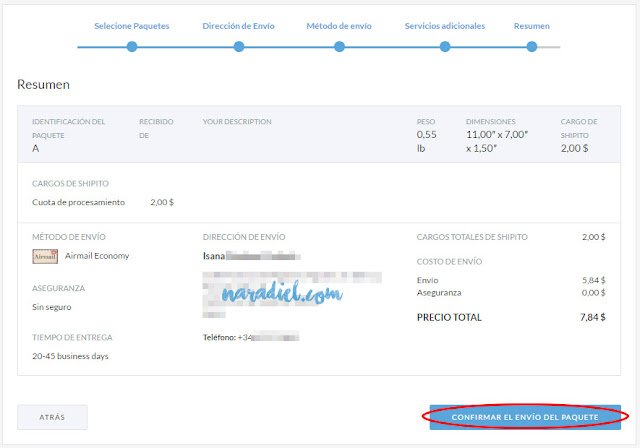Click the YOUR DESCRIPTION column header
This screenshot has height=448, width=640.
click(x=237, y=122)
